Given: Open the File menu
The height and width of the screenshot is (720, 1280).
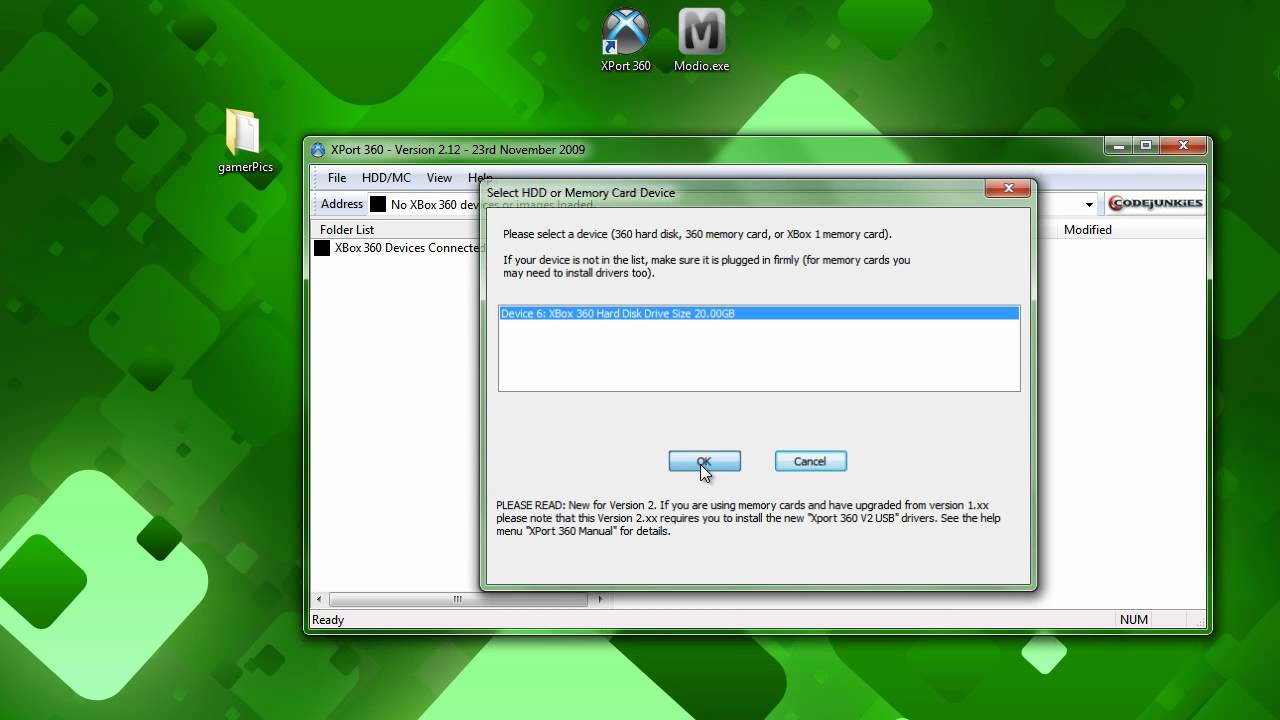Looking at the screenshot, I should pos(337,178).
